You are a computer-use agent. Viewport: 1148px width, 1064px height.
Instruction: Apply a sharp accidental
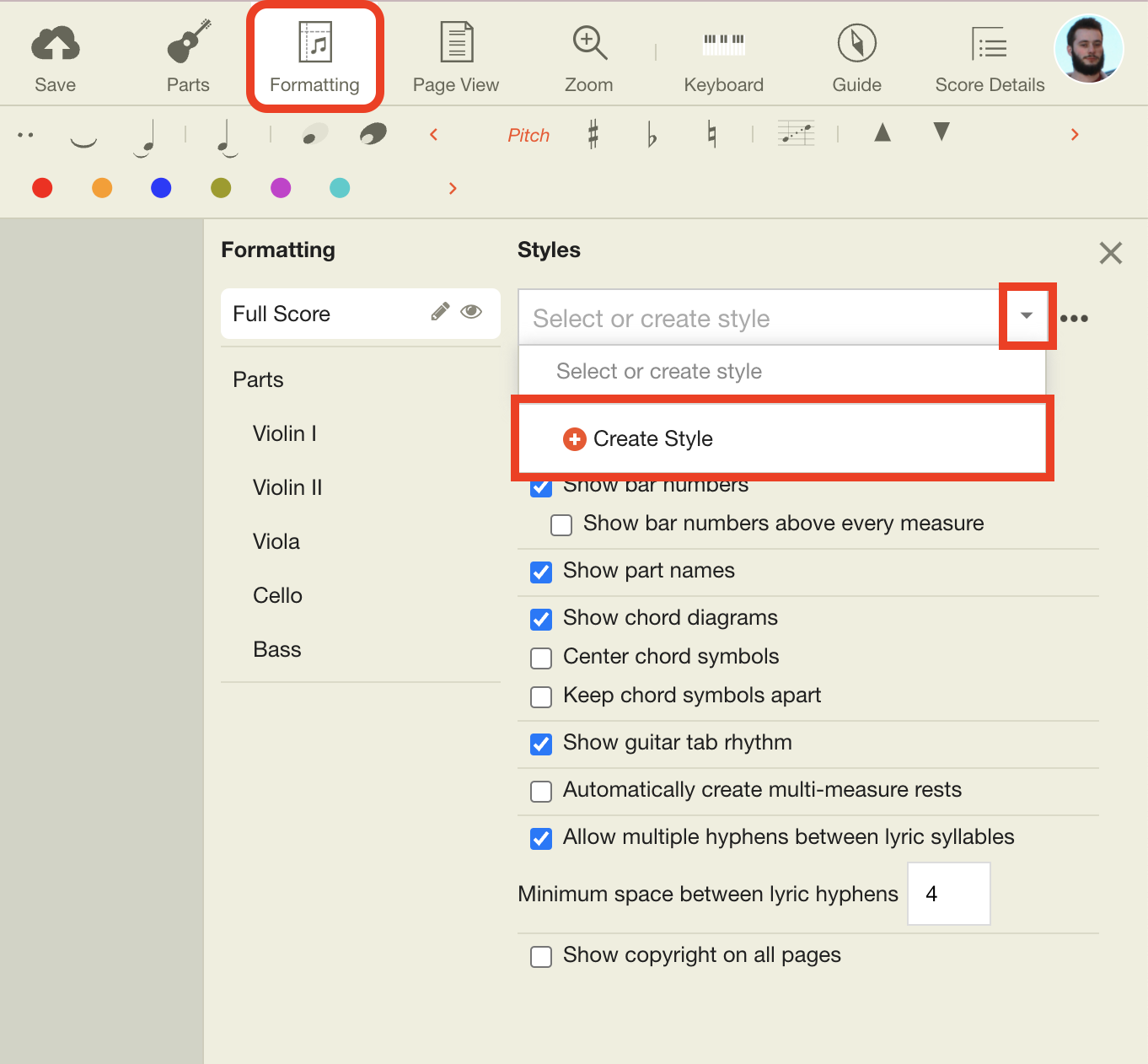[x=593, y=134]
